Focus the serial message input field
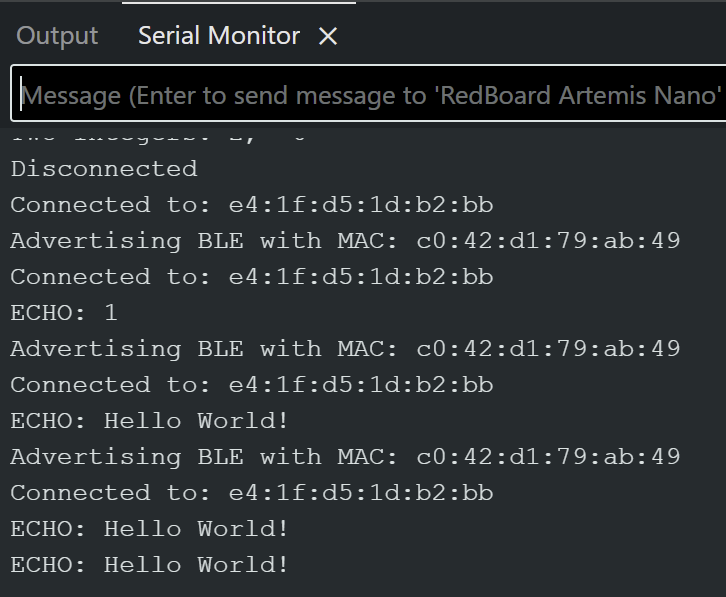The height and width of the screenshot is (597, 726). pos(370,96)
